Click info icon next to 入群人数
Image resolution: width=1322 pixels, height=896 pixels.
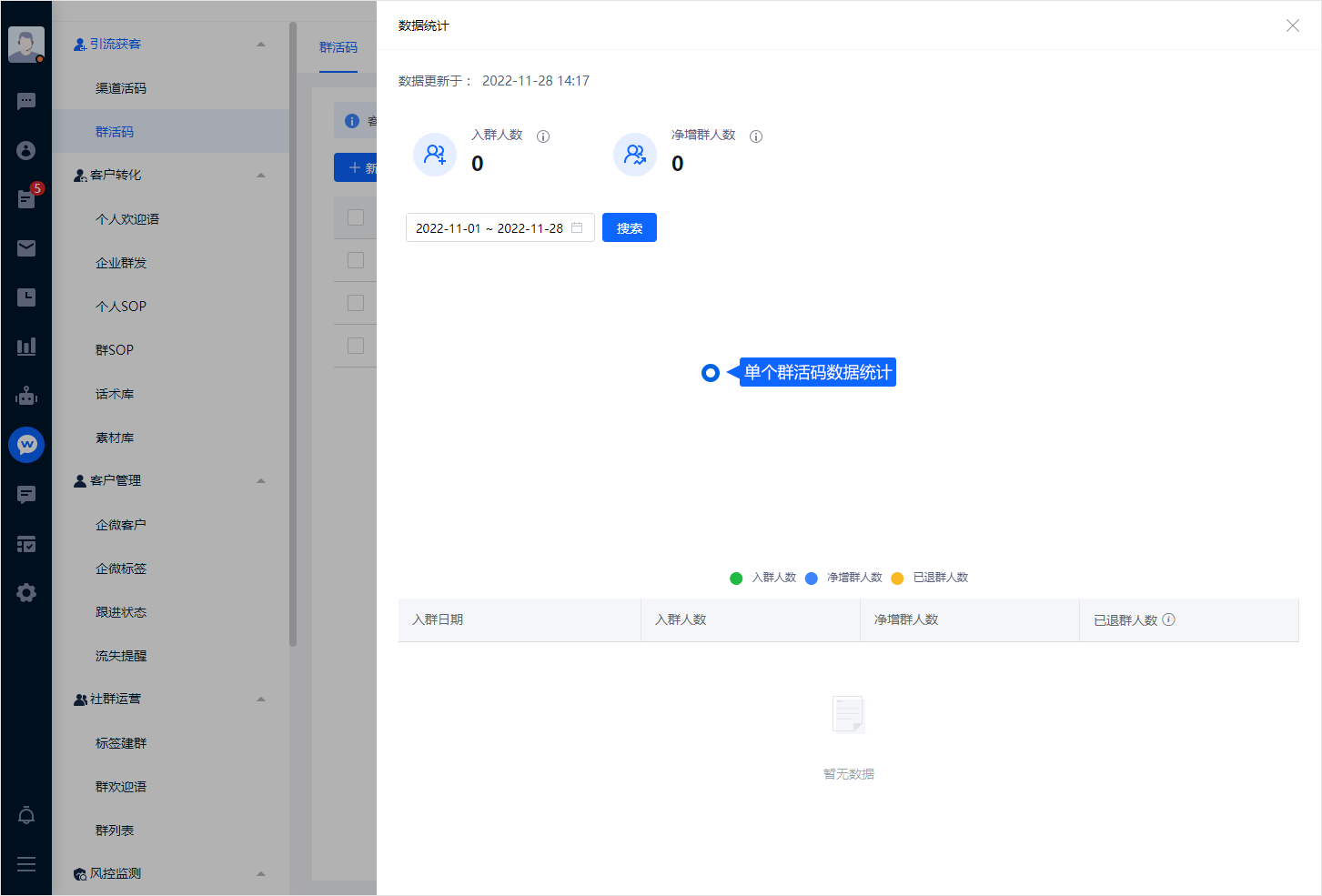tap(543, 136)
